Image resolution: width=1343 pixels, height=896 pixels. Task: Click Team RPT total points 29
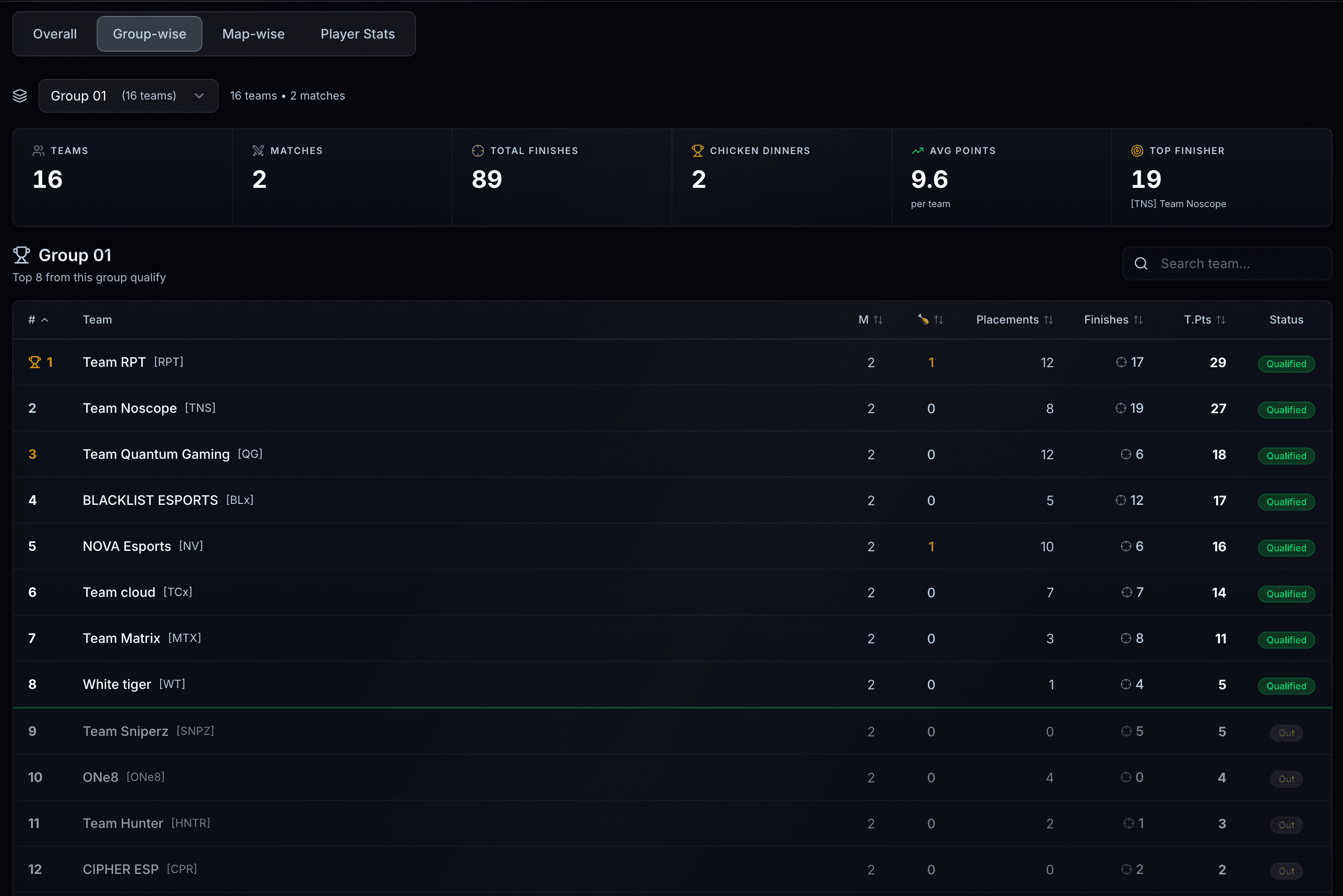tap(1217, 362)
